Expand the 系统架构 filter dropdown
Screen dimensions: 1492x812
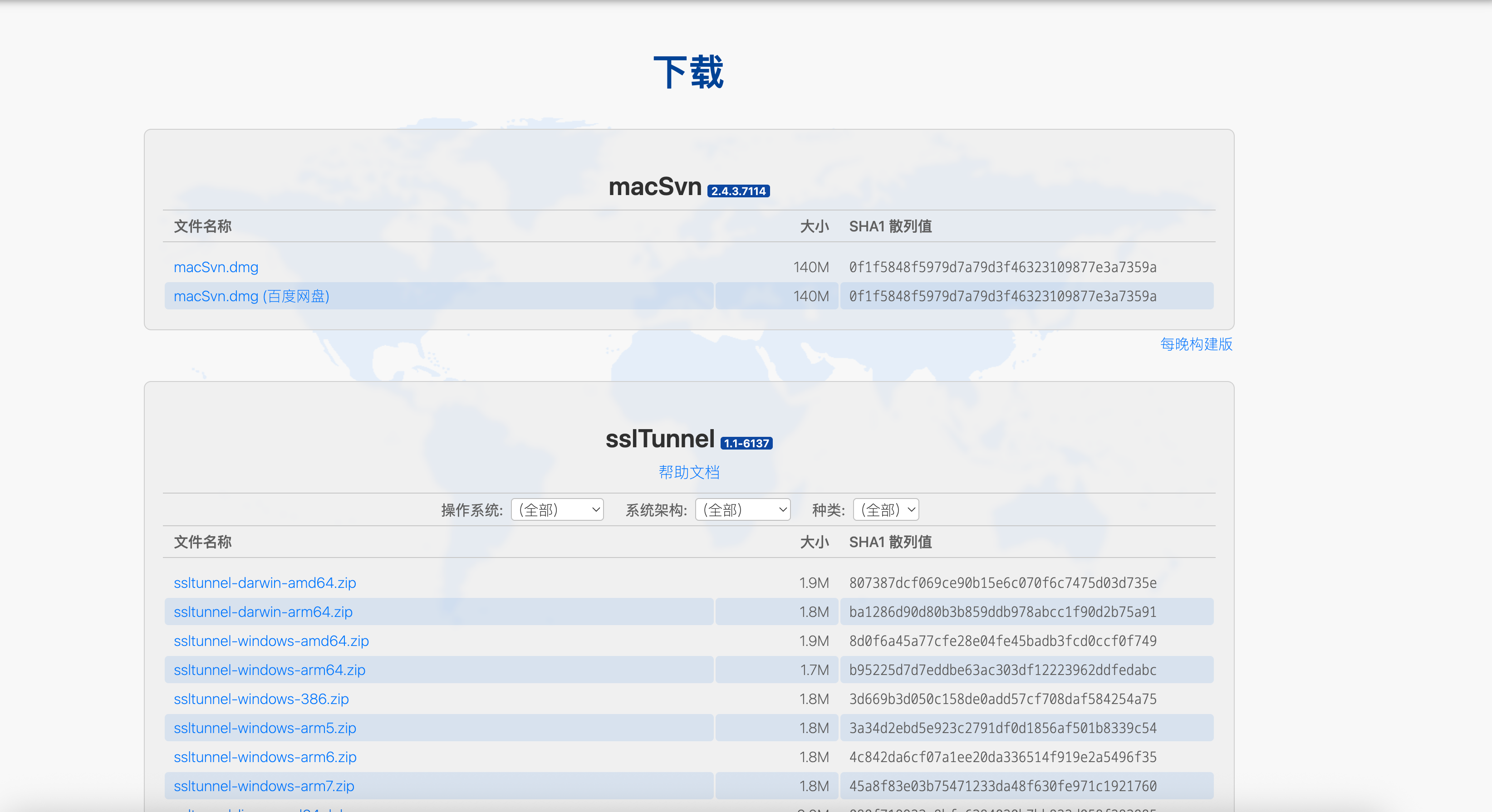pos(742,510)
